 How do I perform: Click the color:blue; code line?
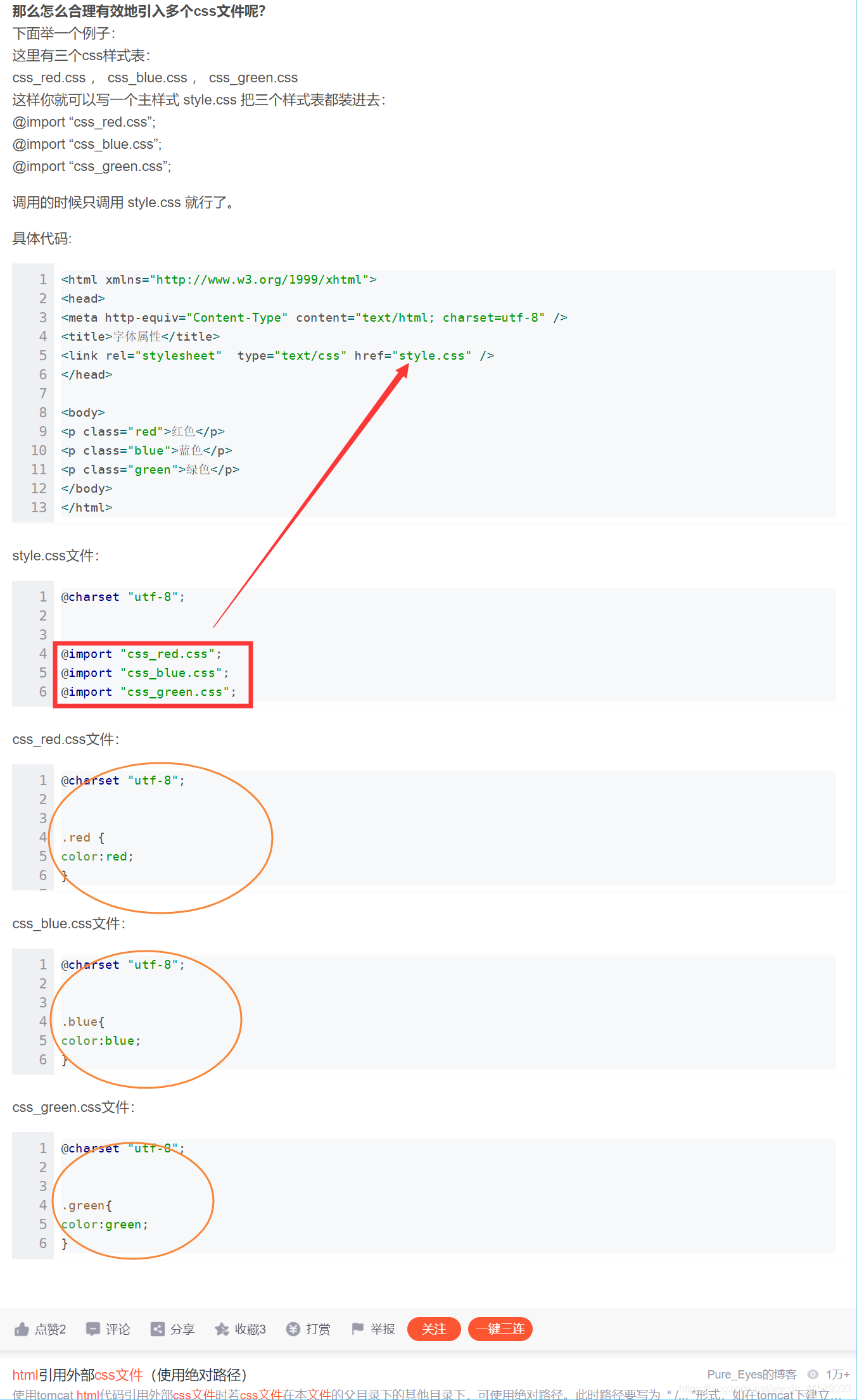click(101, 1041)
